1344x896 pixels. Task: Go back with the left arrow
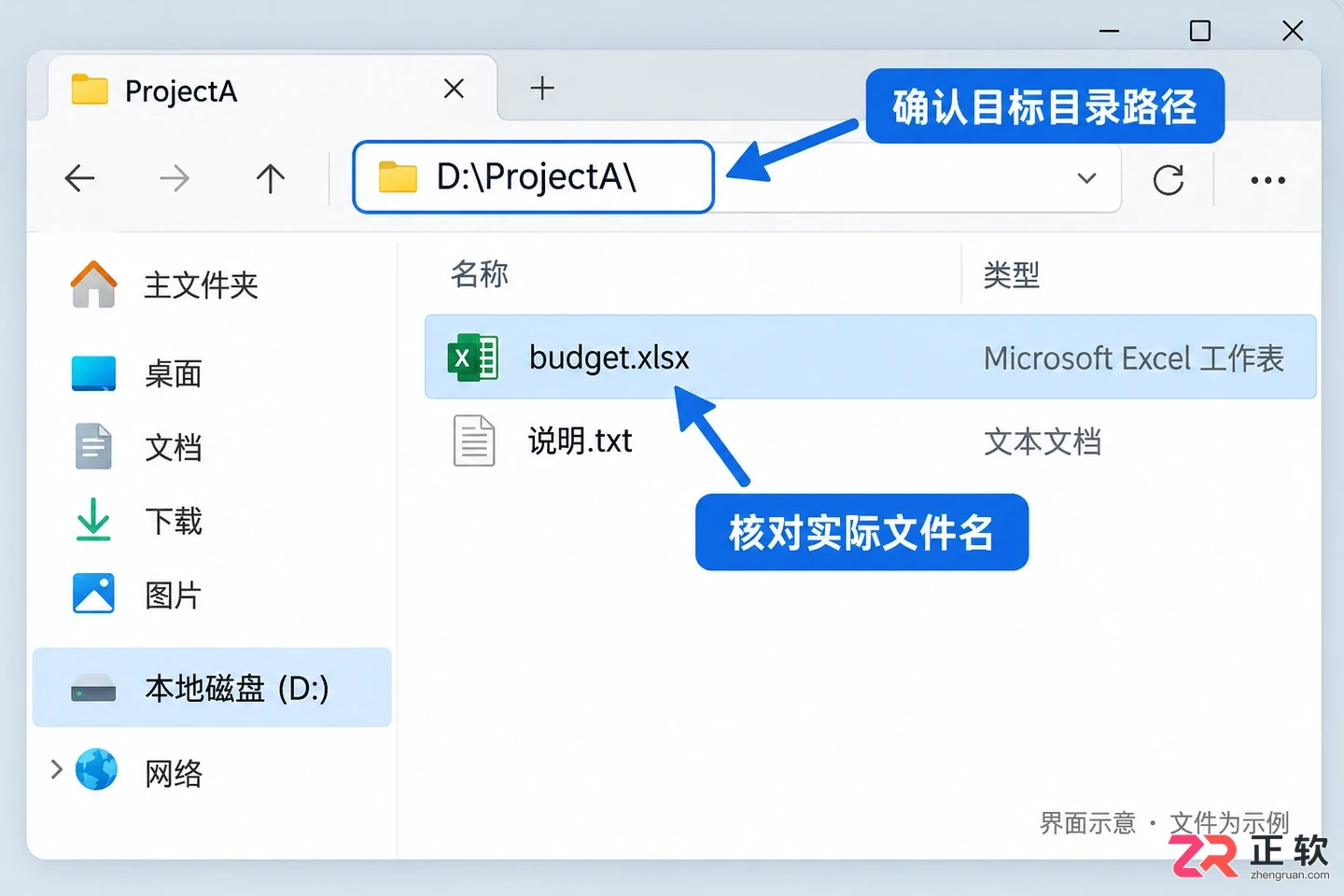79,177
